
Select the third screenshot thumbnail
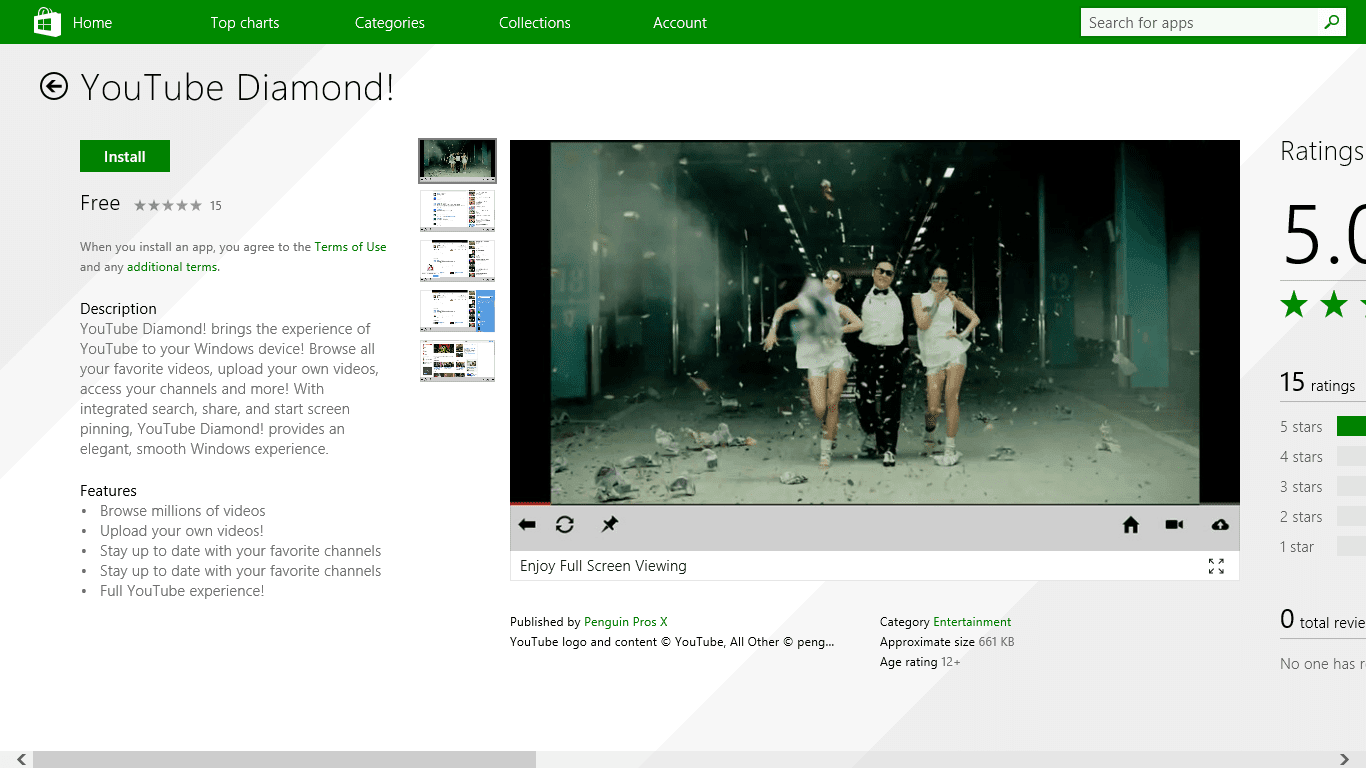pos(457,261)
